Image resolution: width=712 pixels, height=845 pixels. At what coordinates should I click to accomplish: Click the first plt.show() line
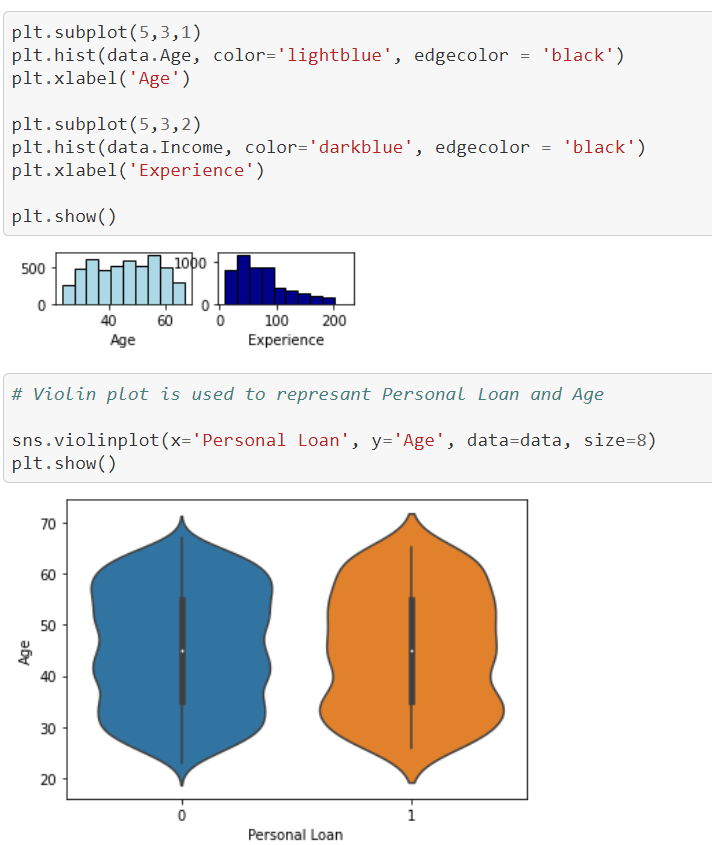click(64, 217)
